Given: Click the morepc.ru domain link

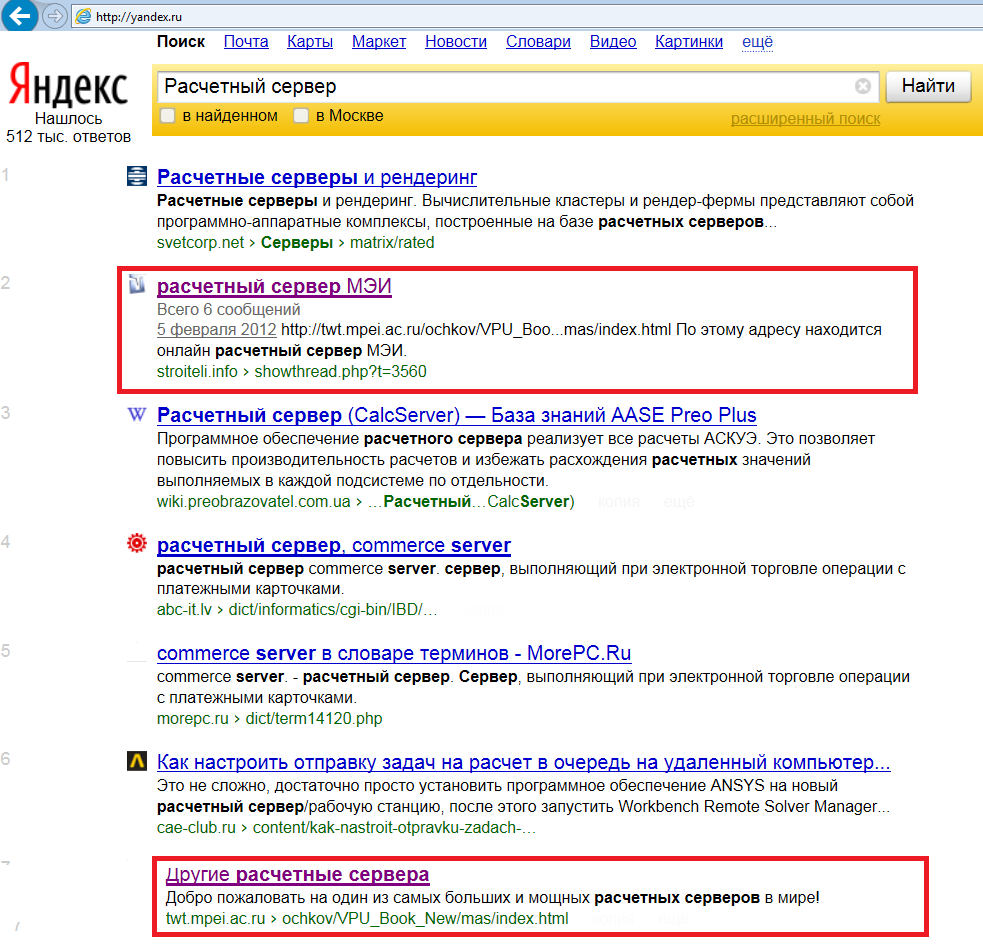Looking at the screenshot, I should point(192,719).
